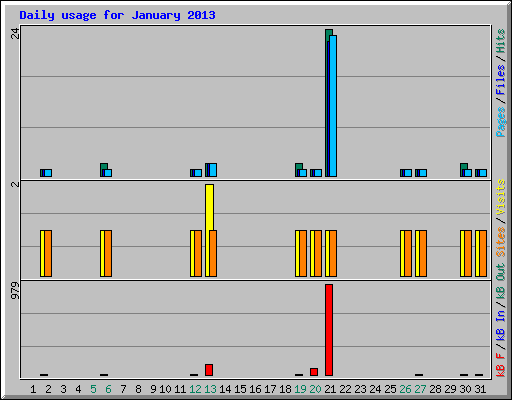The width and height of the screenshot is (512, 400).
Task: Click the green day label '19'
Action: pos(300,389)
